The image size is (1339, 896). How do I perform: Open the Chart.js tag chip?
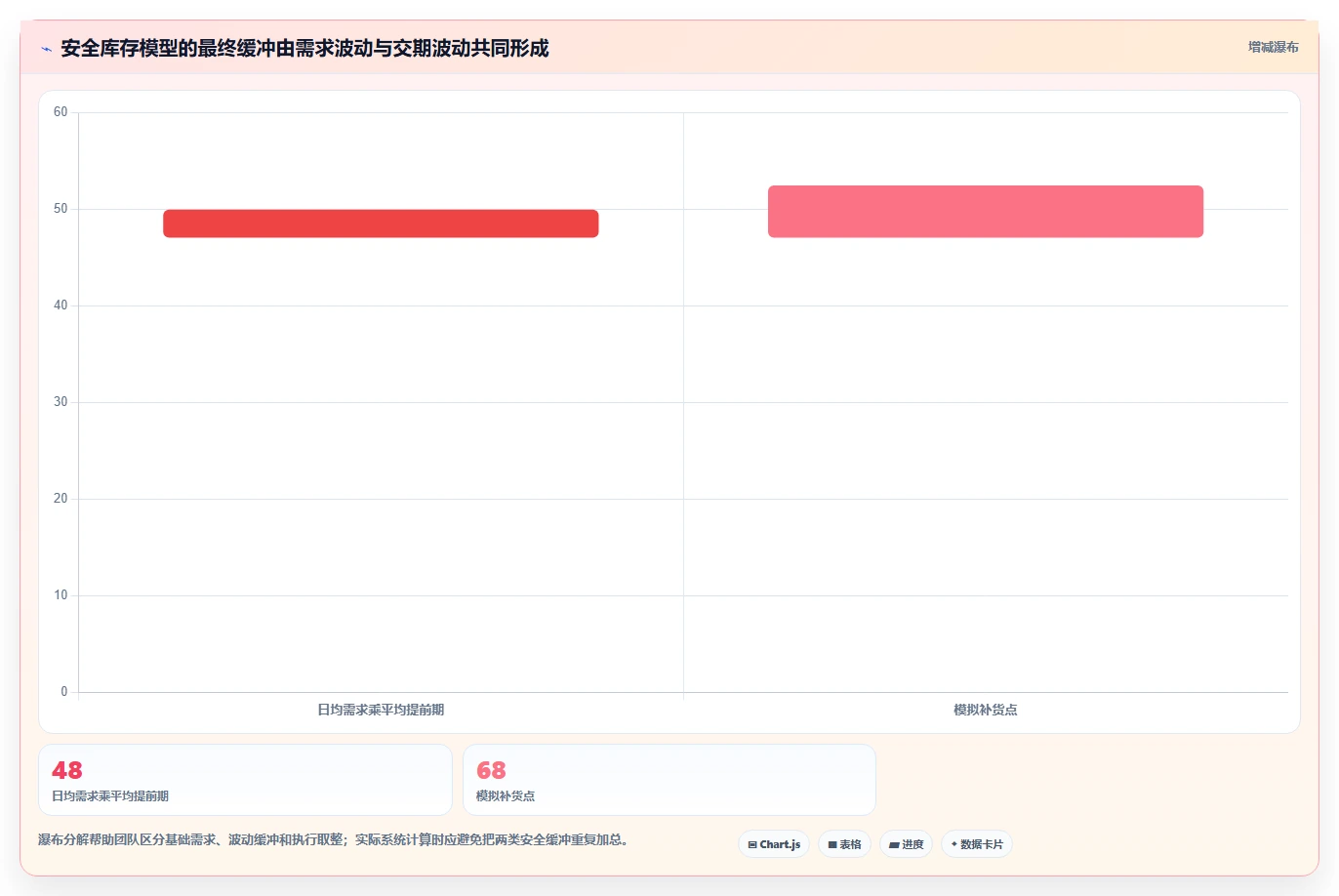coord(774,844)
